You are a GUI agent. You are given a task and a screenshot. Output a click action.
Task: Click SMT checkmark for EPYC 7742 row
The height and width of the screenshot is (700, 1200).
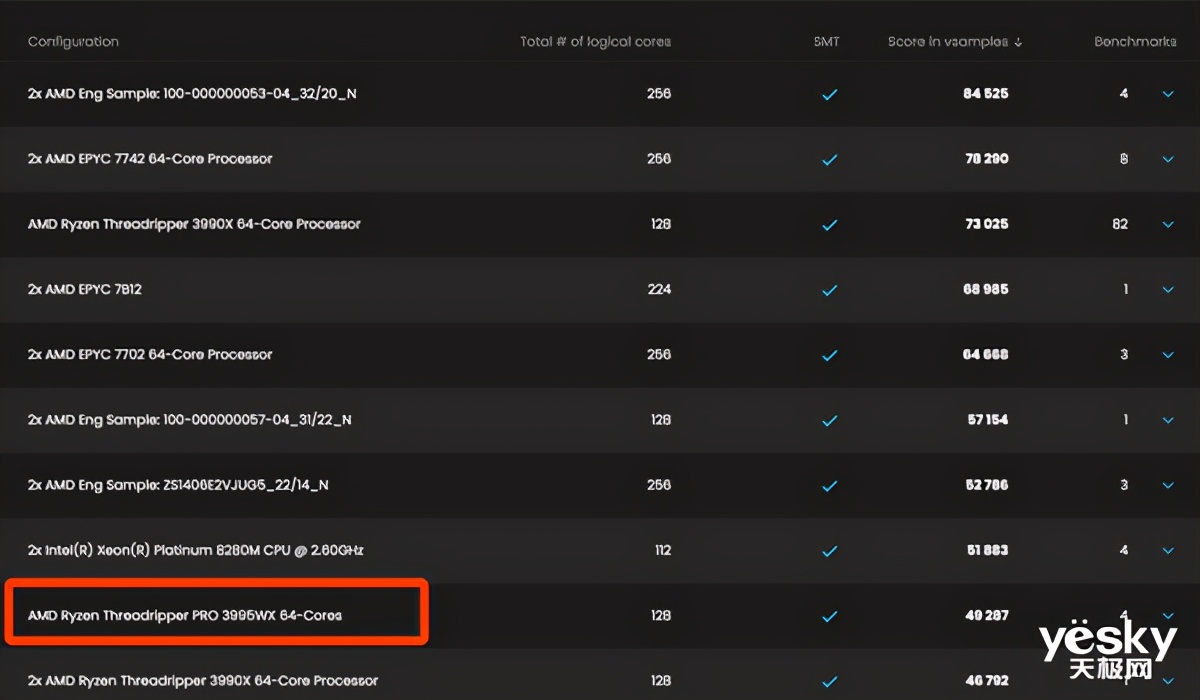coord(829,160)
